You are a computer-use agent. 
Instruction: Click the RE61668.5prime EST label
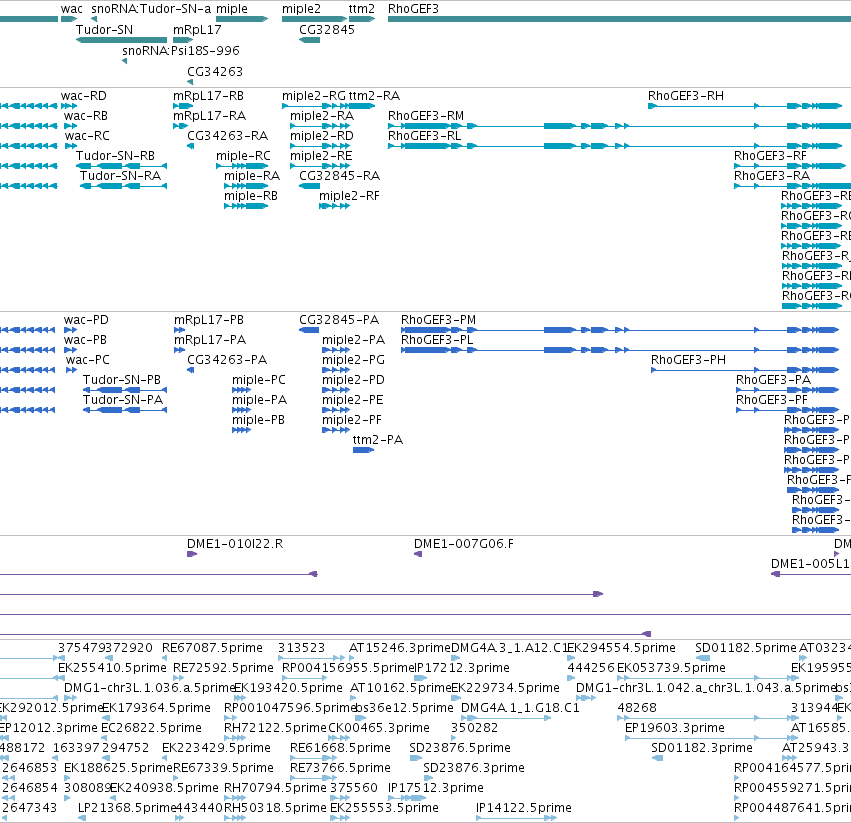pyautogui.click(x=340, y=748)
